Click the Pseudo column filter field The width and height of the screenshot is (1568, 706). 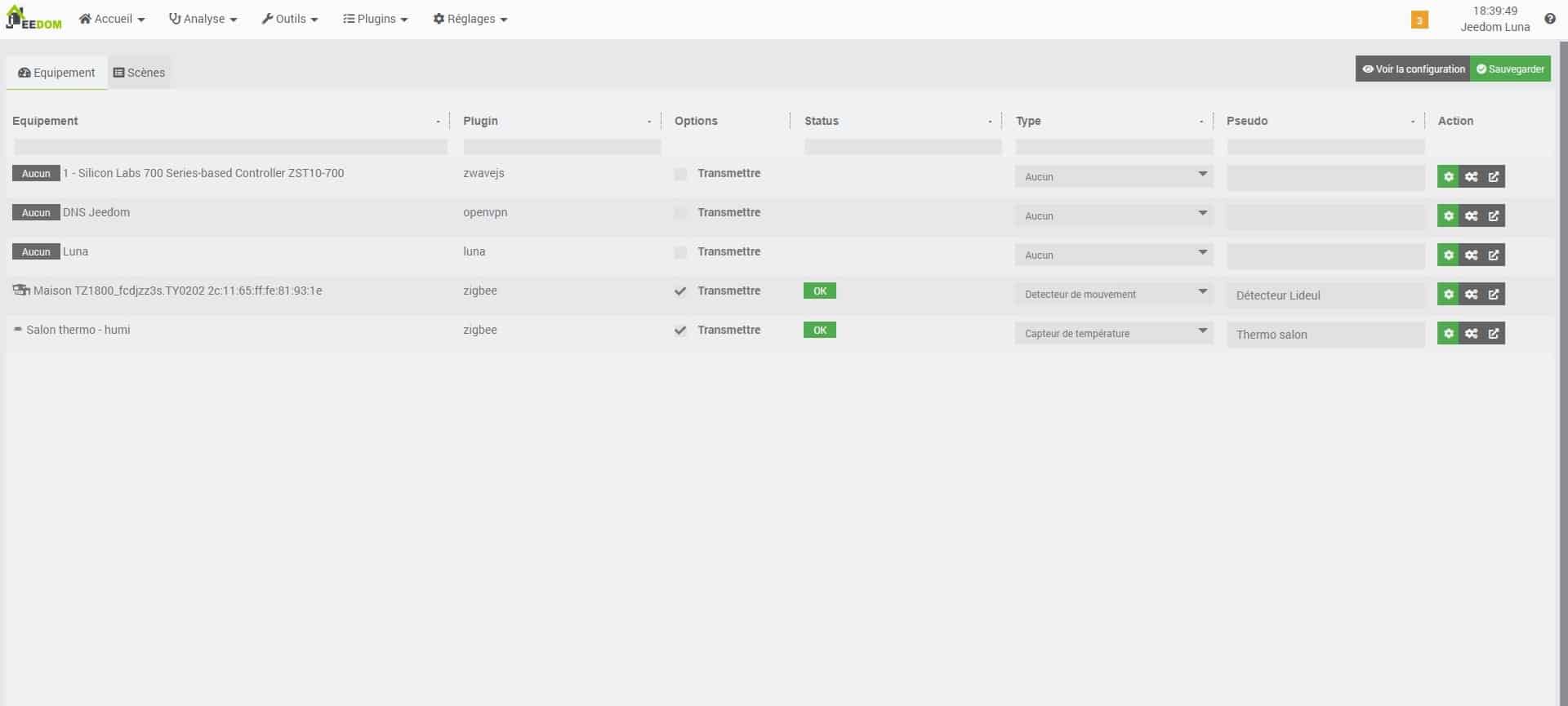click(x=1325, y=147)
